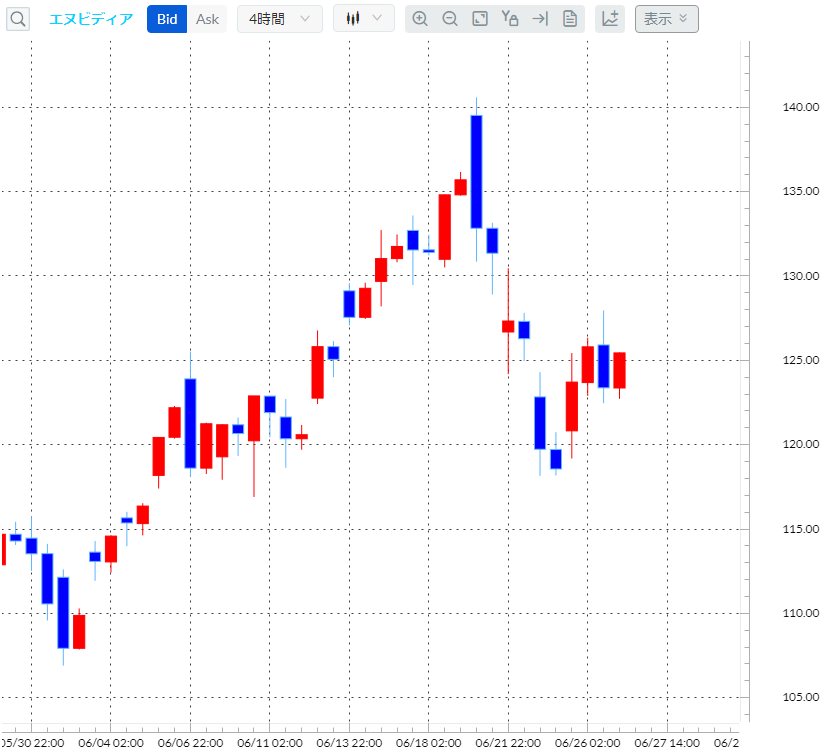The width and height of the screenshot is (830, 752).
Task: Select the last red candle on chart
Action: point(619,370)
